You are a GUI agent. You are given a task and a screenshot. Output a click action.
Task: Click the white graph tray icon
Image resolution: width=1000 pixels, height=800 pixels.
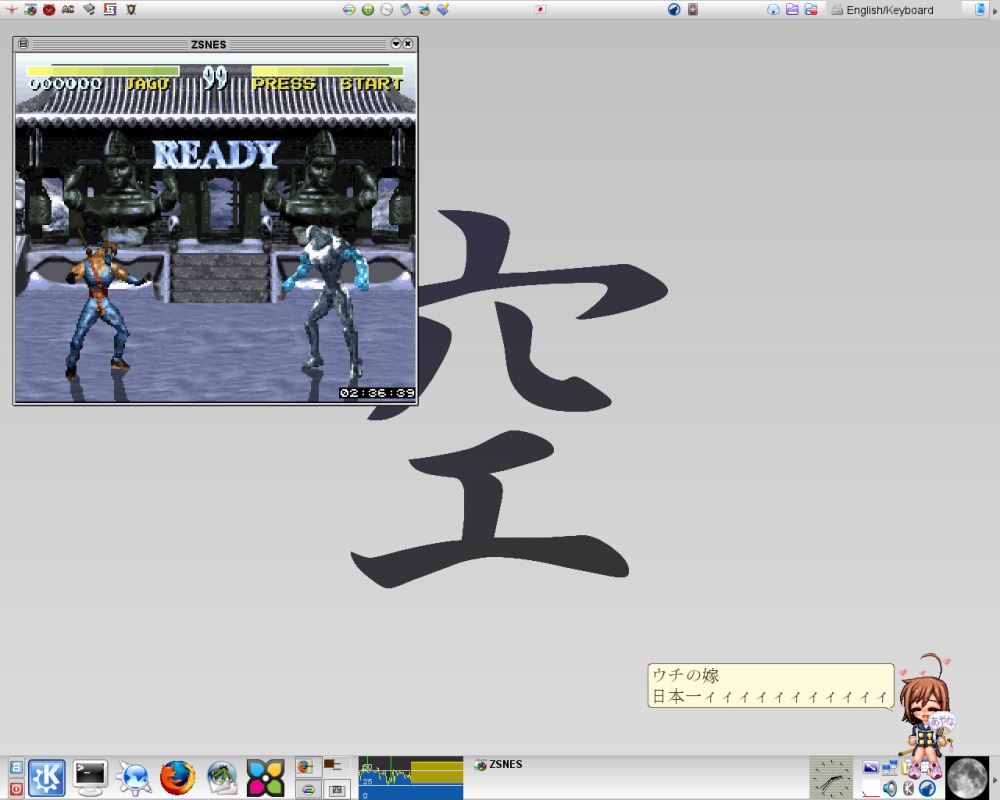point(871,789)
